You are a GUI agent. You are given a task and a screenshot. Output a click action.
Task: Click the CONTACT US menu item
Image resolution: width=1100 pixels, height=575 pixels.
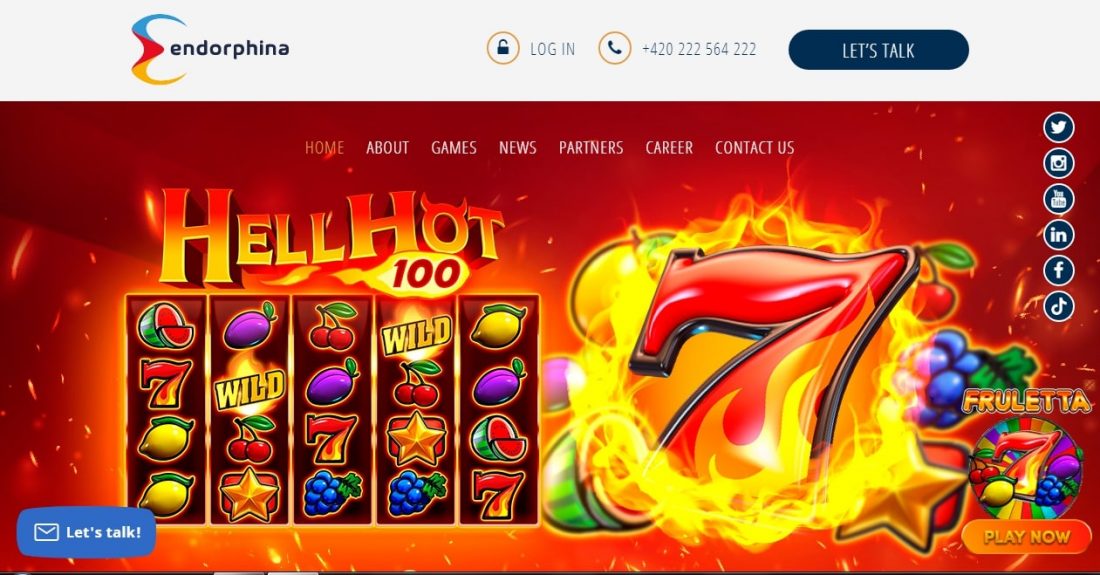tap(755, 148)
